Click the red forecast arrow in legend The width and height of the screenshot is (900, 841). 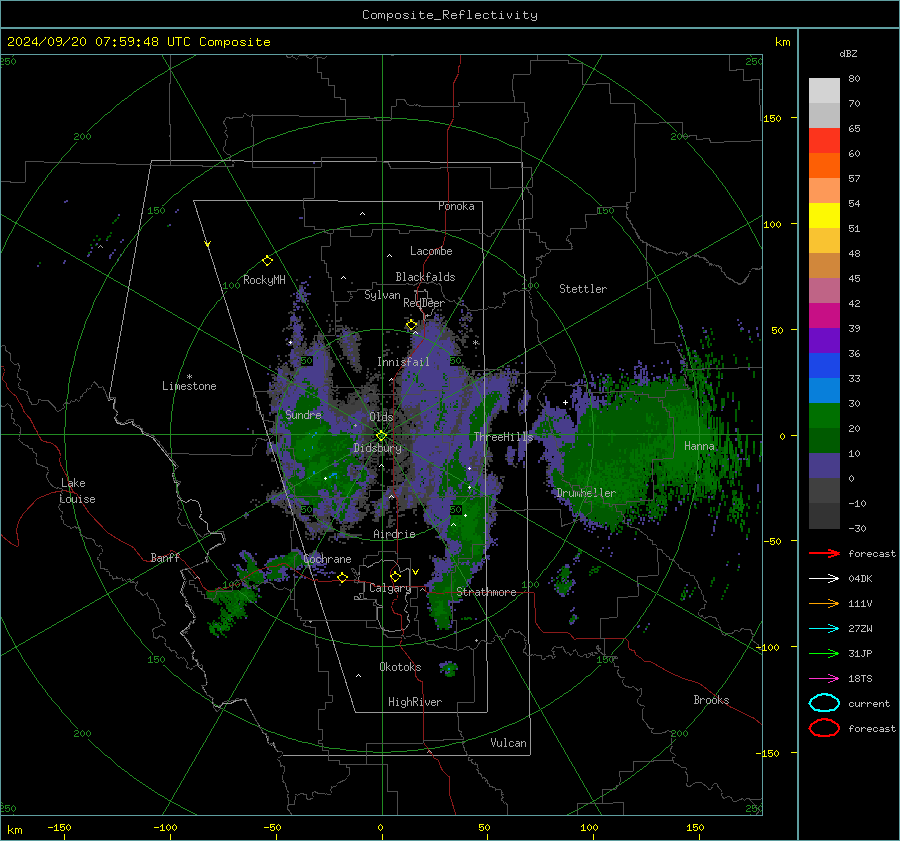(824, 553)
